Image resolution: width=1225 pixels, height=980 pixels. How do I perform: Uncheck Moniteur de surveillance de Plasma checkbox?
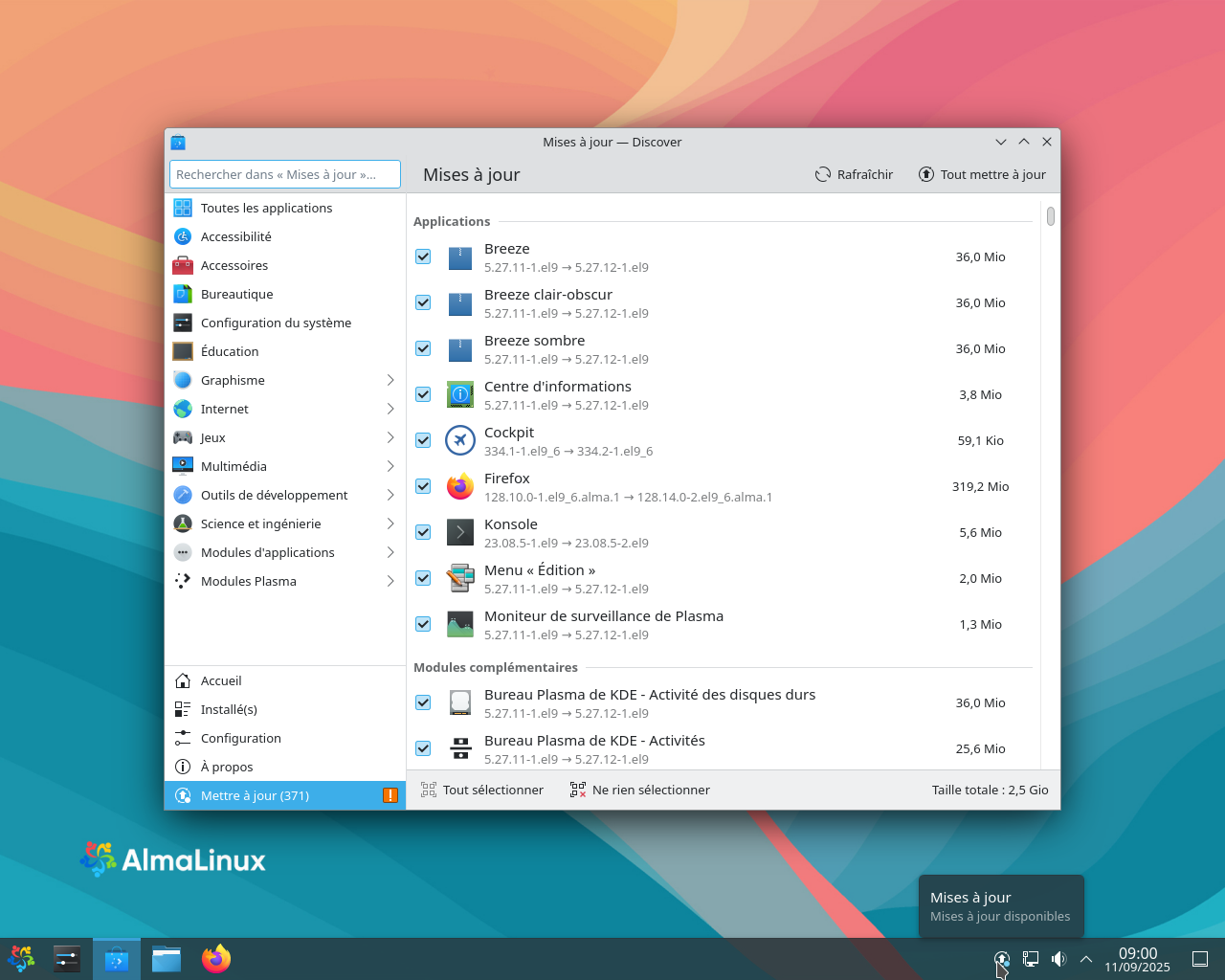coord(423,624)
